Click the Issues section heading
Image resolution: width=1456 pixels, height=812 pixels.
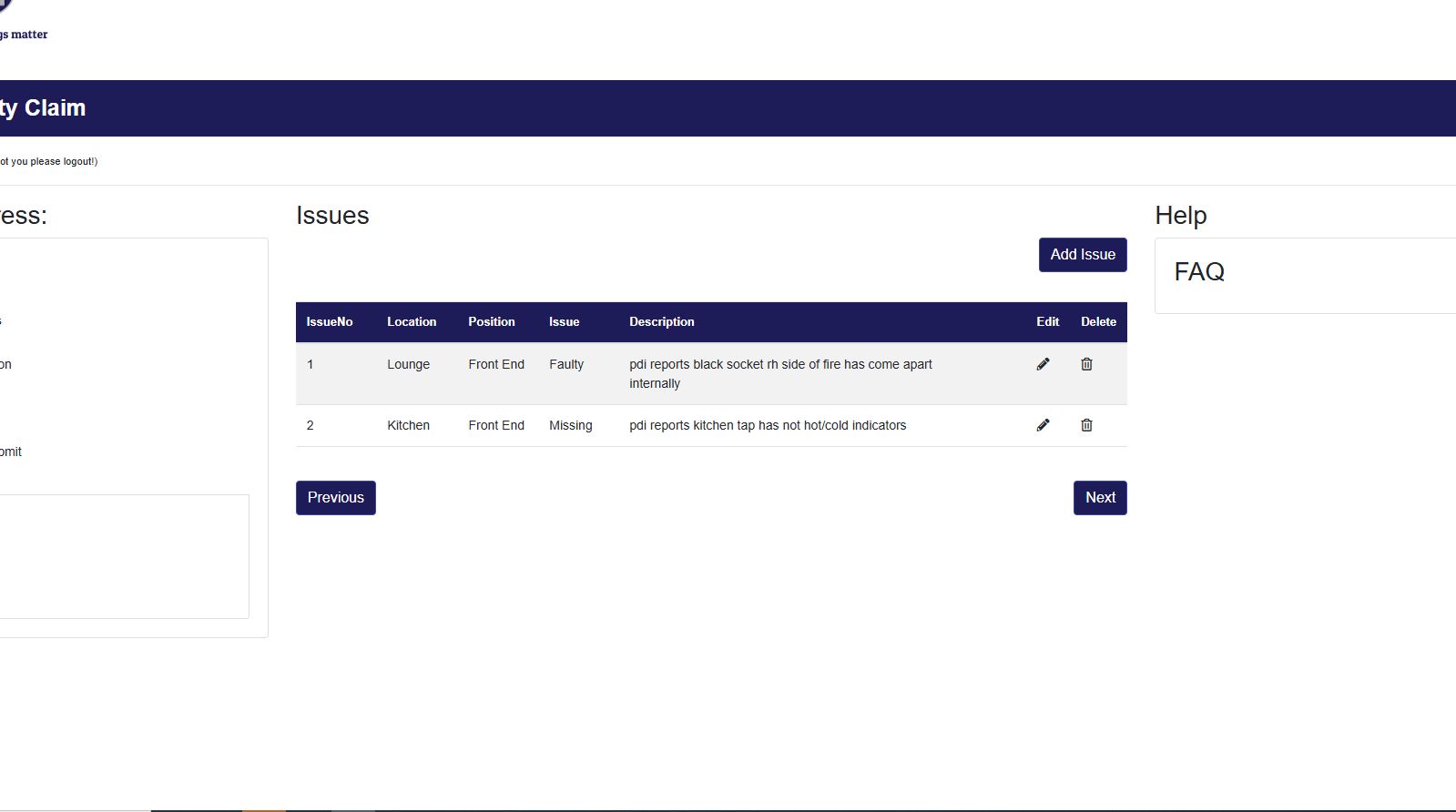pyautogui.click(x=332, y=216)
